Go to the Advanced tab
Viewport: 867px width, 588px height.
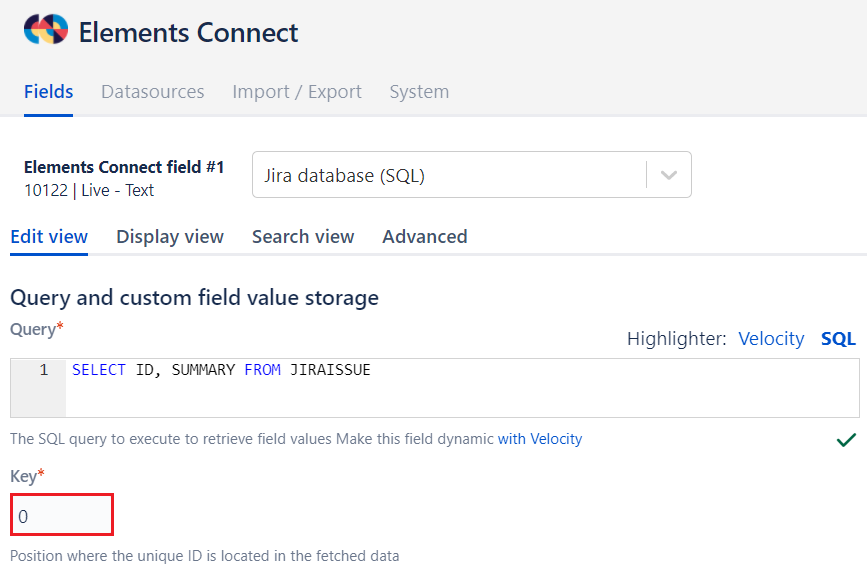click(x=425, y=237)
